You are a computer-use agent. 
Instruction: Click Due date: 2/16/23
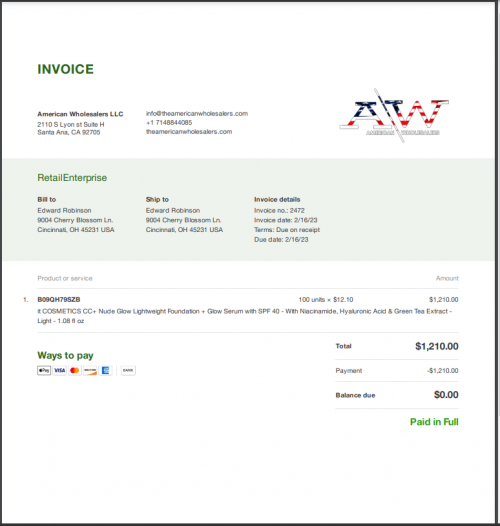[x=281, y=240]
